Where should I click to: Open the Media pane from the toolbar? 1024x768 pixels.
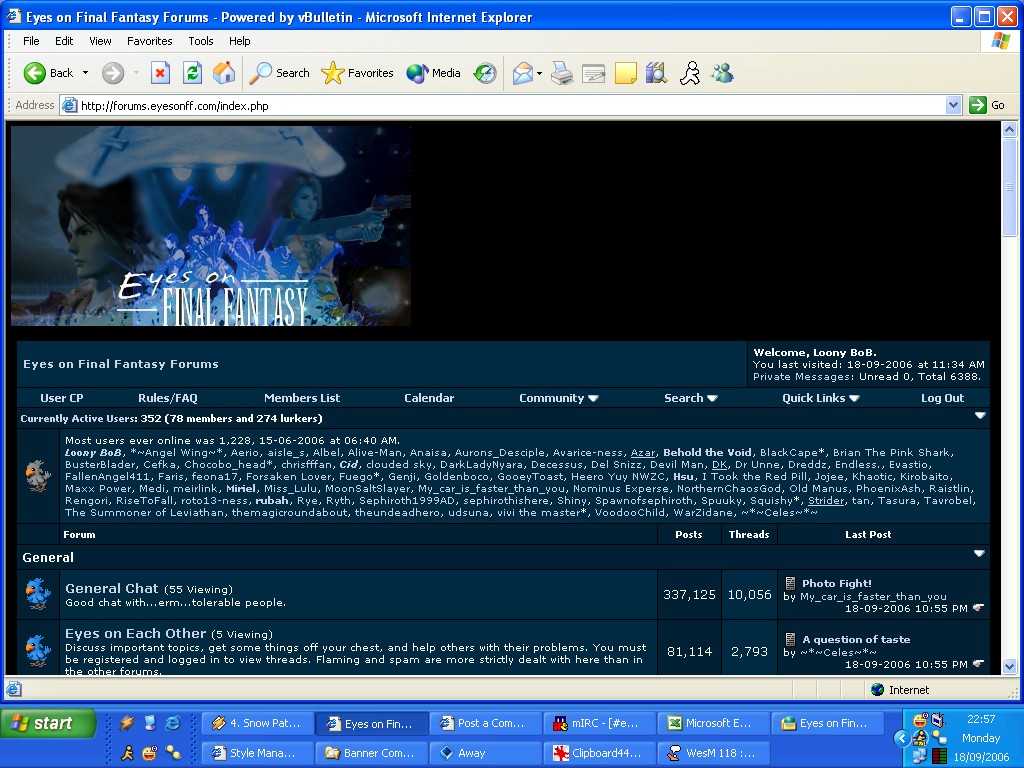tap(434, 73)
